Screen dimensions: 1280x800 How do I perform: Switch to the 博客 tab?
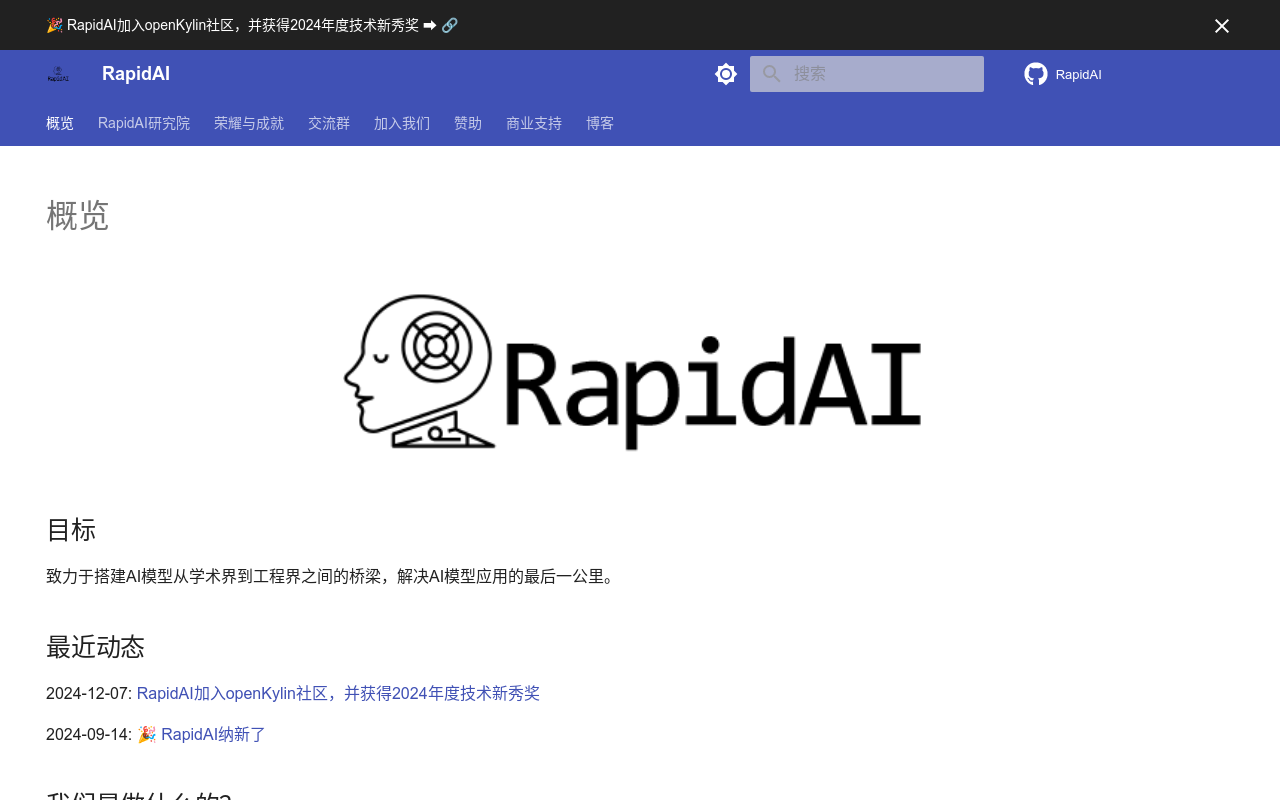point(600,124)
